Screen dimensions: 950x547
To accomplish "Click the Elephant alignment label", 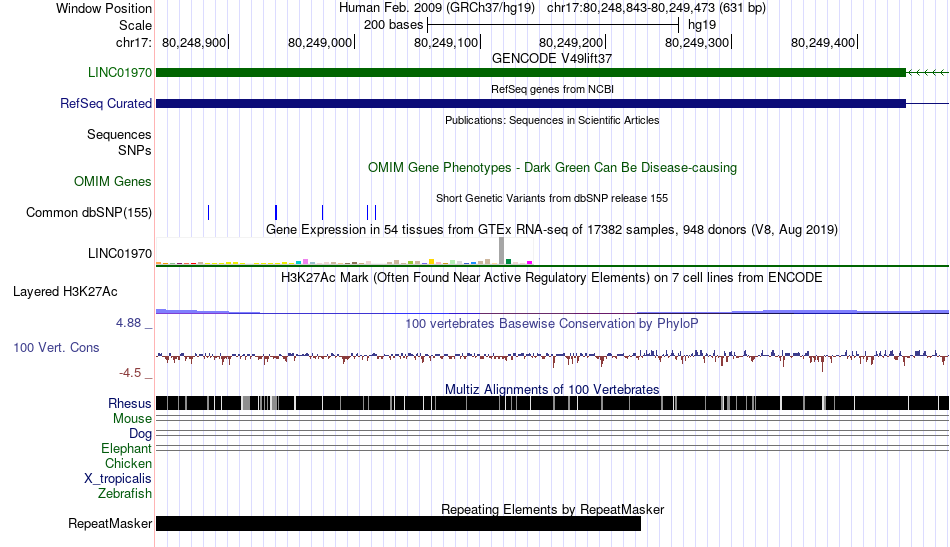I will (x=126, y=449).
